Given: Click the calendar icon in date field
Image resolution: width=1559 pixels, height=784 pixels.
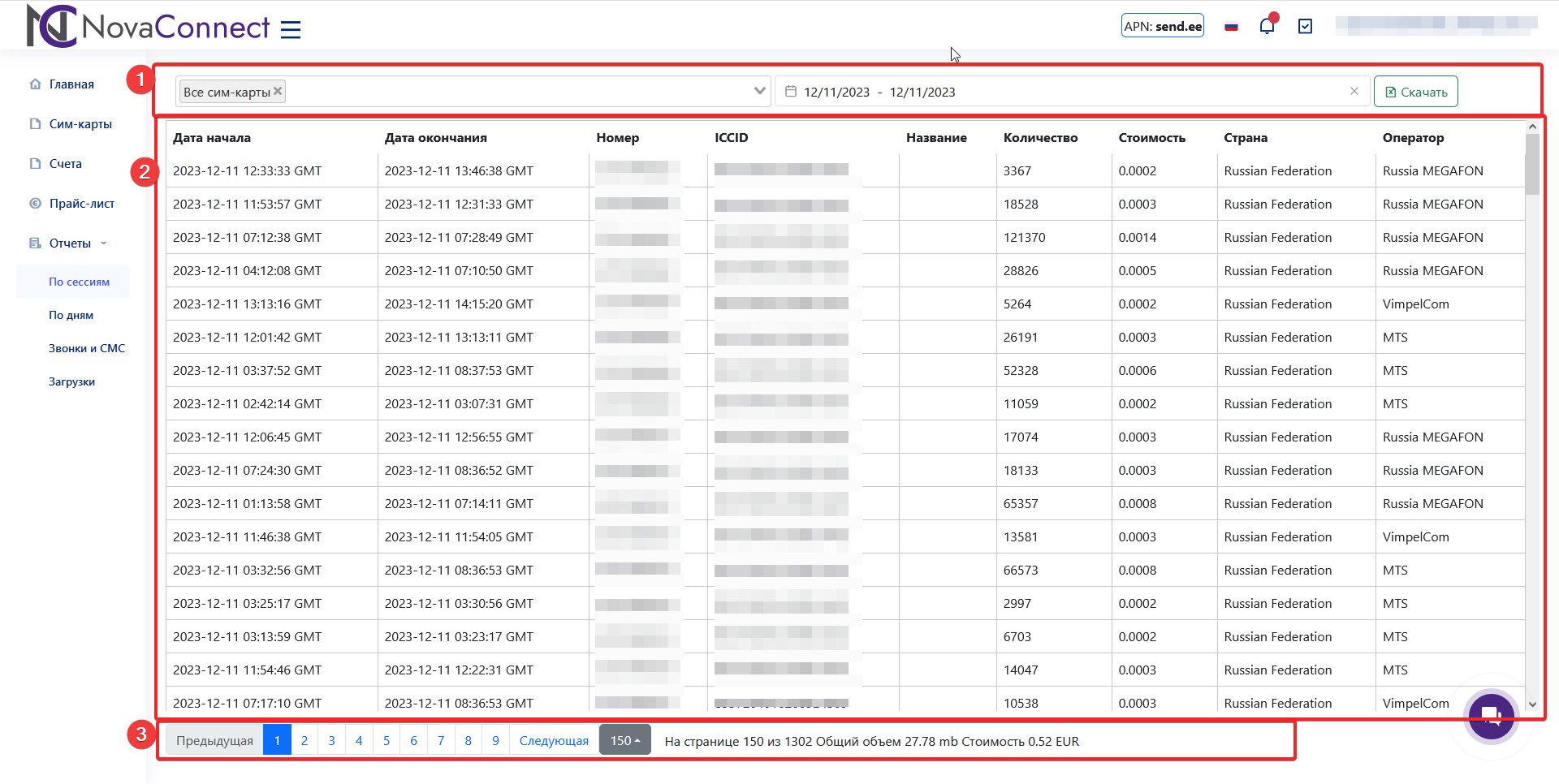Looking at the screenshot, I should click(790, 92).
